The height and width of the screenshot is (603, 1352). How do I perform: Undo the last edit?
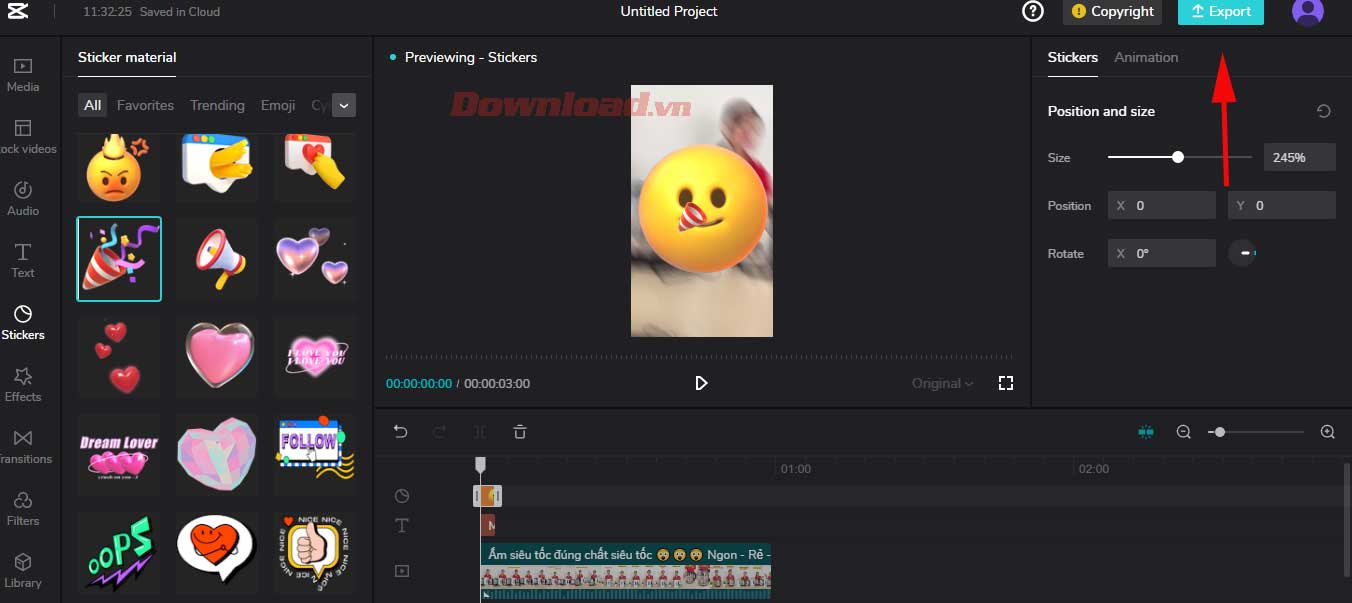click(x=400, y=431)
